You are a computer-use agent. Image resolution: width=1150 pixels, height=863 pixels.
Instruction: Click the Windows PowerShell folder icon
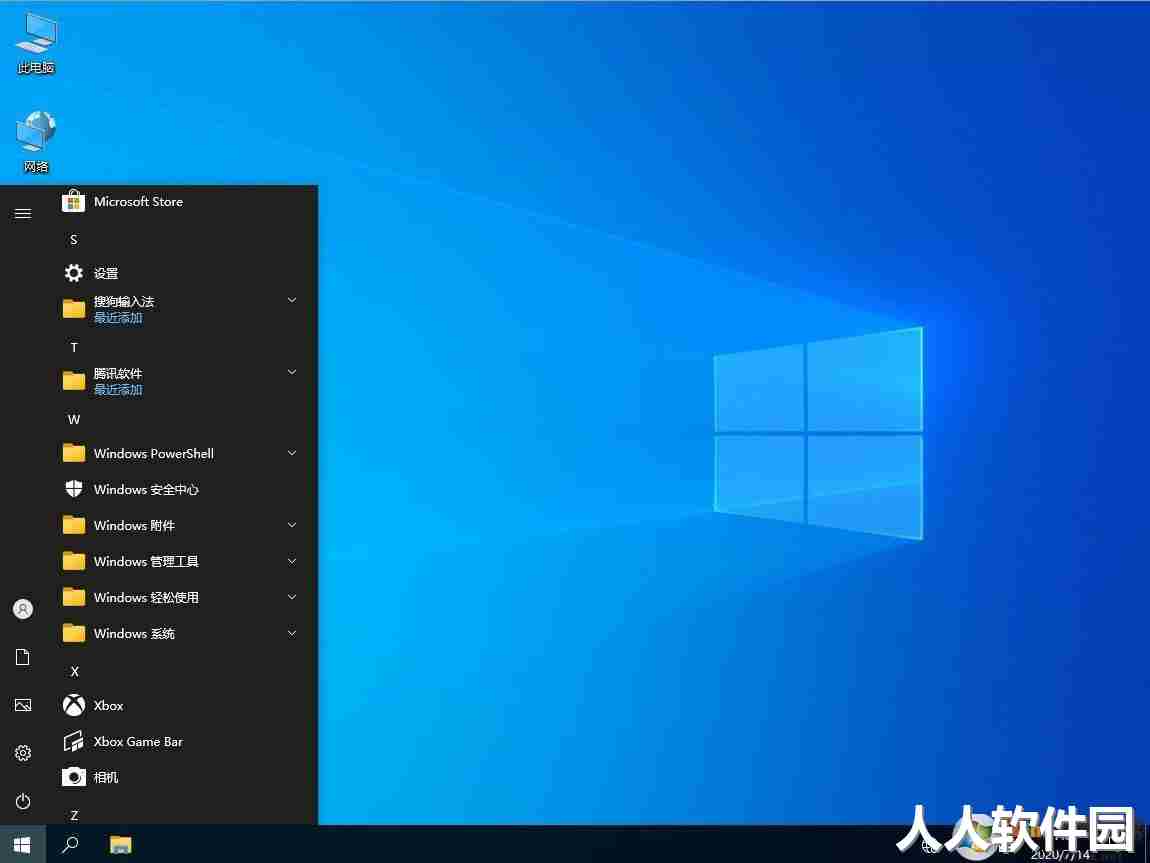tap(73, 453)
